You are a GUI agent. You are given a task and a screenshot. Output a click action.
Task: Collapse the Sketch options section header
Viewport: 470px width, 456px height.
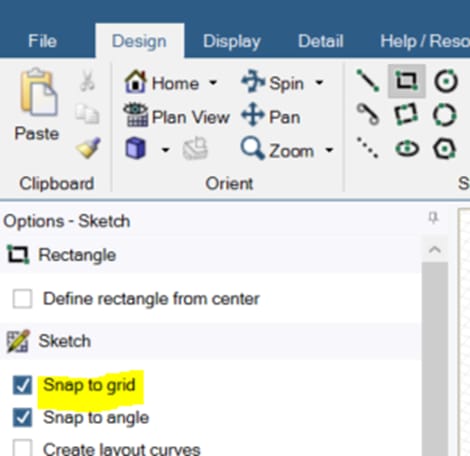pos(211,341)
